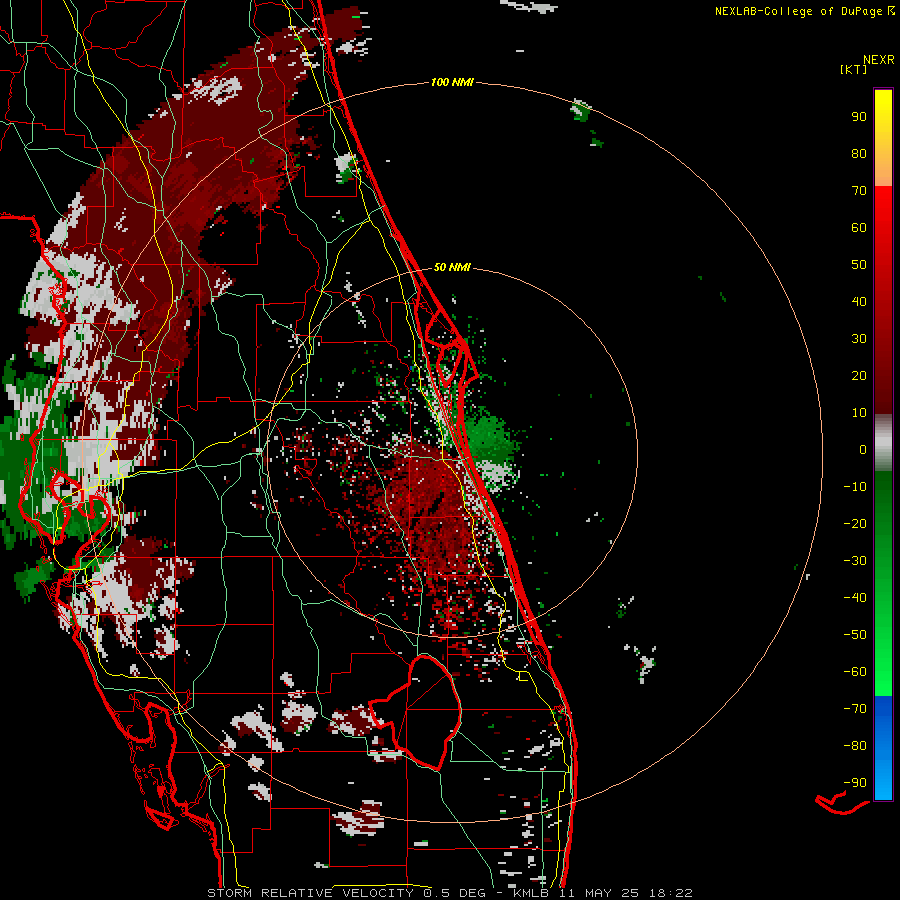Click the "NEXLAB-College of DuPage" title text
900x900 pixels.
797,11
